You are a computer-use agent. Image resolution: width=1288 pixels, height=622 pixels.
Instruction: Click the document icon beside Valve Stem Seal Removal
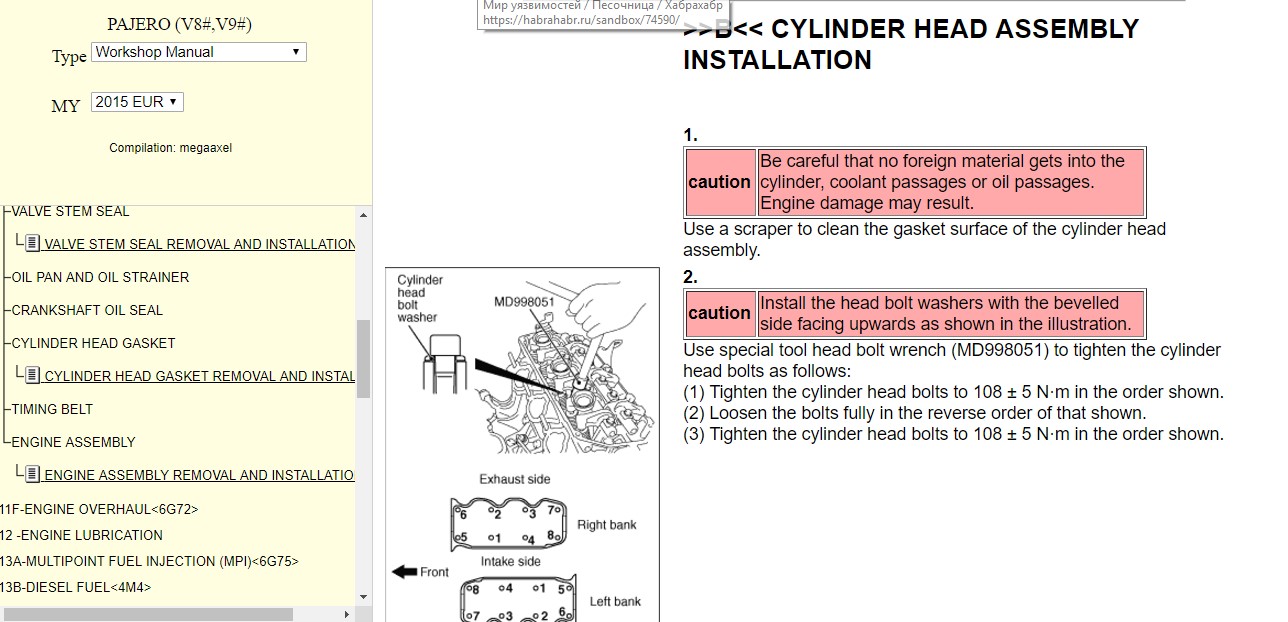pyautogui.click(x=33, y=244)
